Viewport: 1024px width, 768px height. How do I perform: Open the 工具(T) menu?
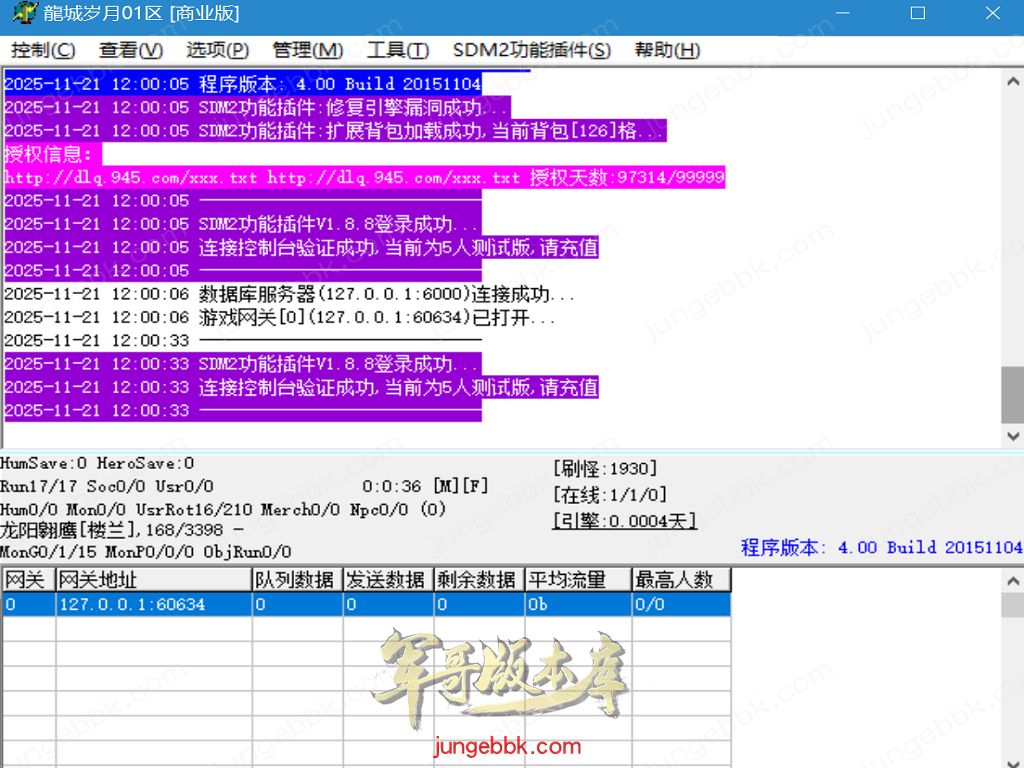397,50
